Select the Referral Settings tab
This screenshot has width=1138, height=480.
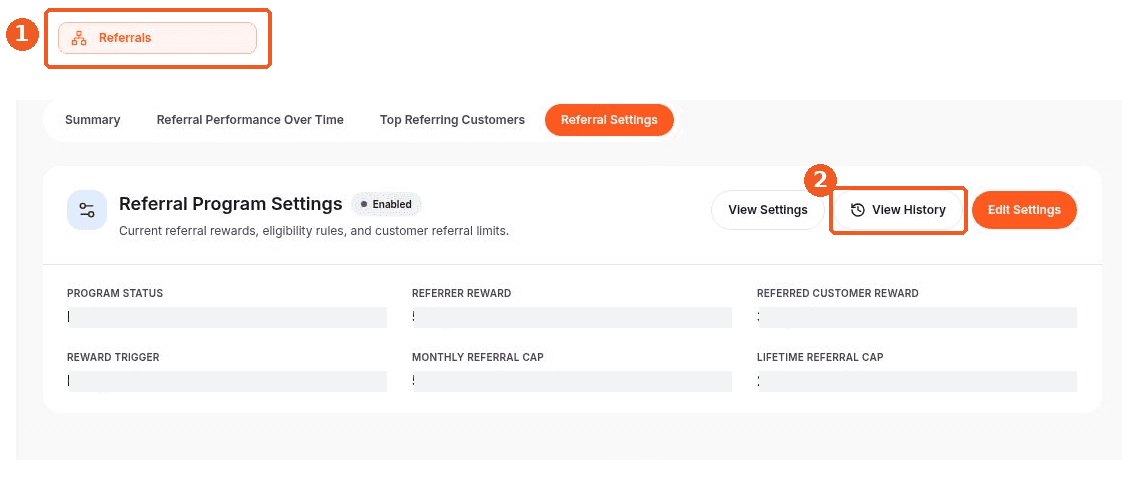point(610,120)
